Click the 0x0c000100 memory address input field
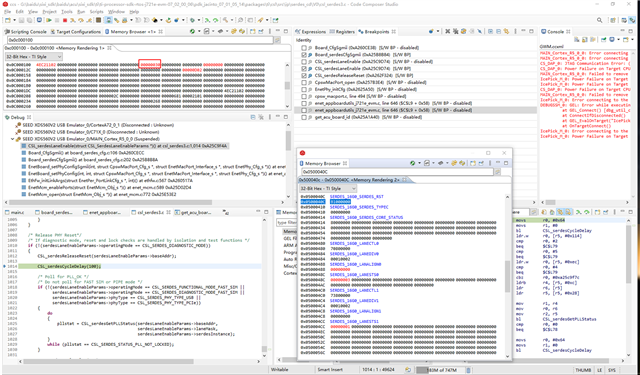The width and height of the screenshot is (640, 375). pos(140,40)
